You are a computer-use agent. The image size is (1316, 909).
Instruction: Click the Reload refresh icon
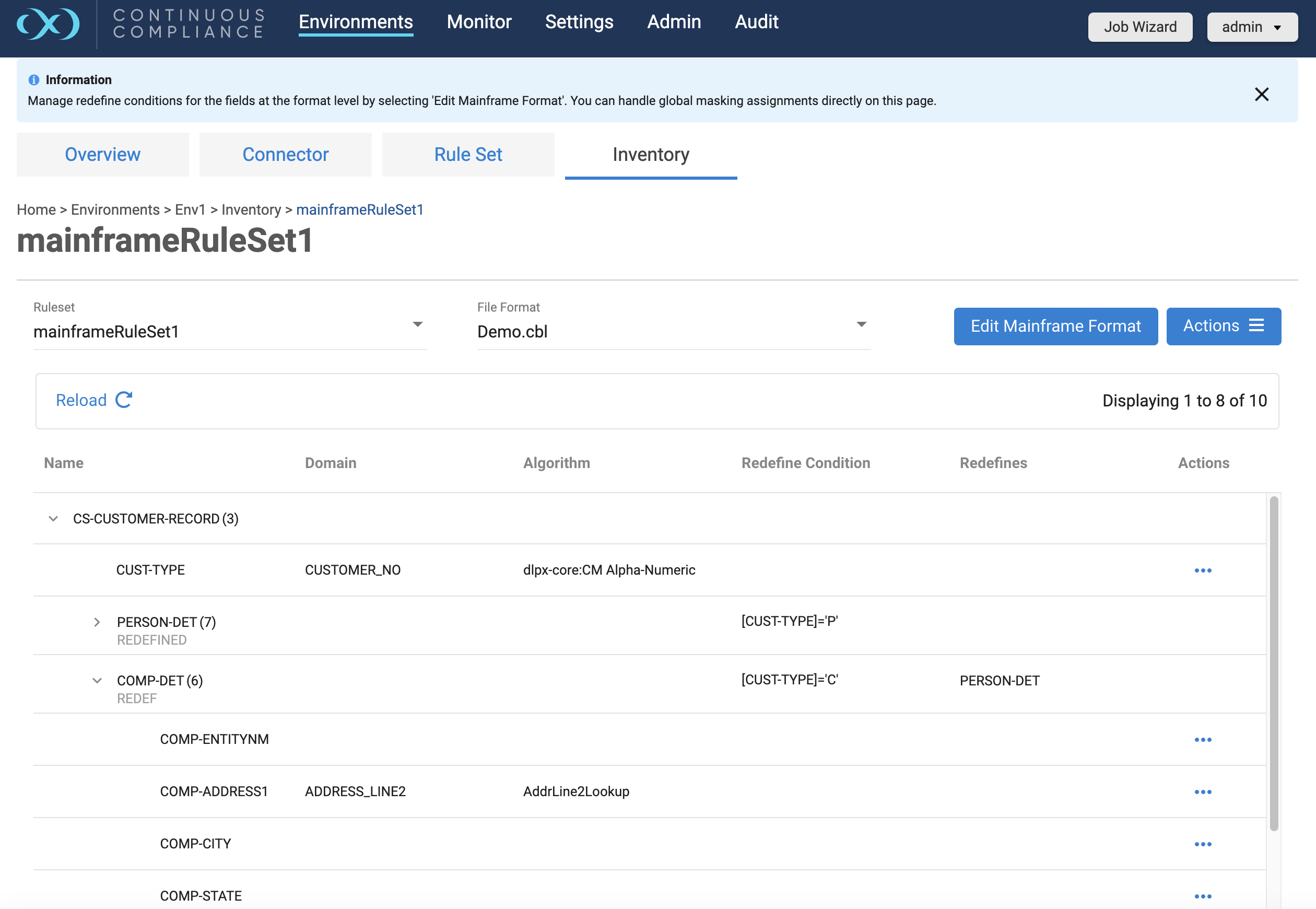124,400
